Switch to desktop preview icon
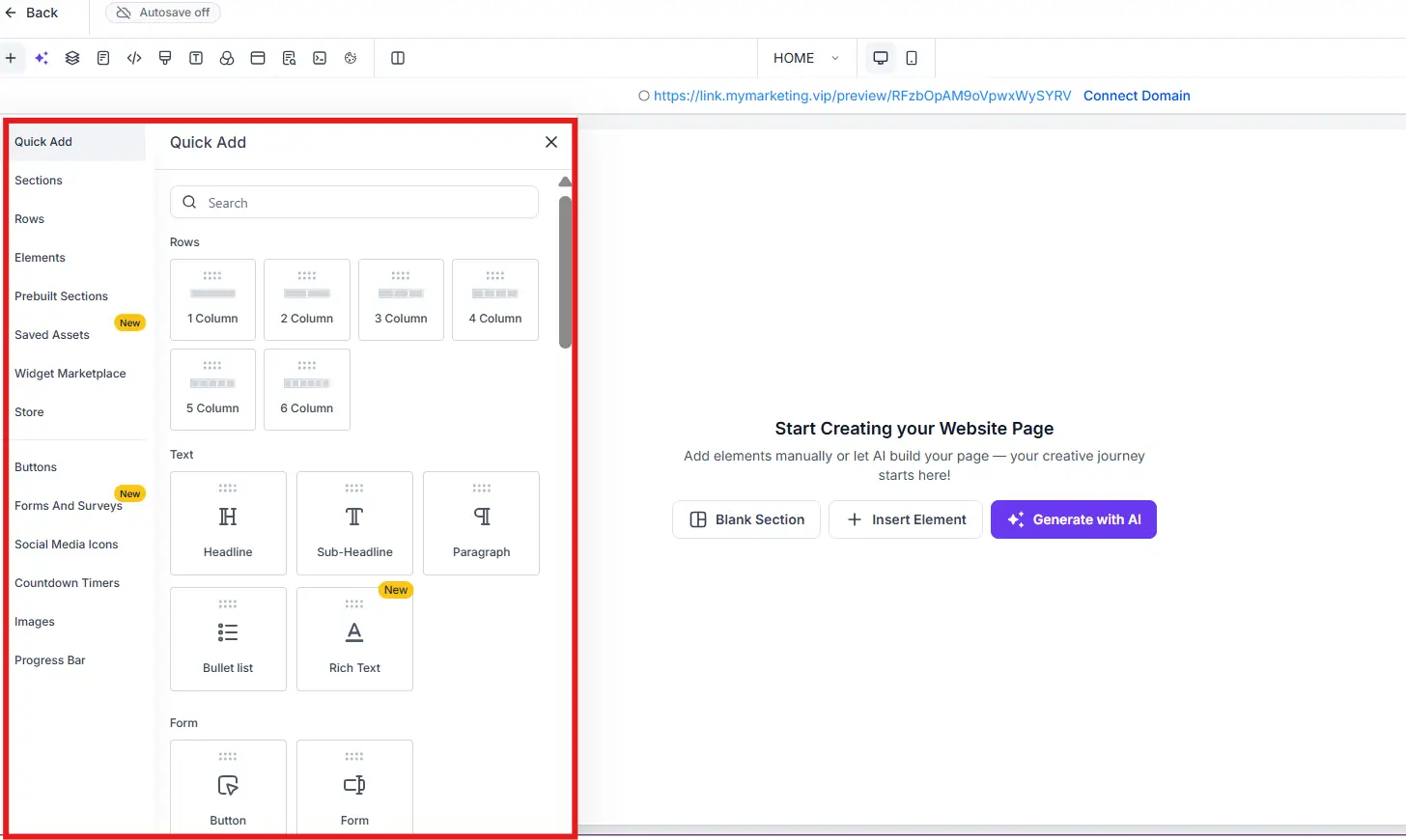Image resolution: width=1406 pixels, height=840 pixels. (881, 58)
